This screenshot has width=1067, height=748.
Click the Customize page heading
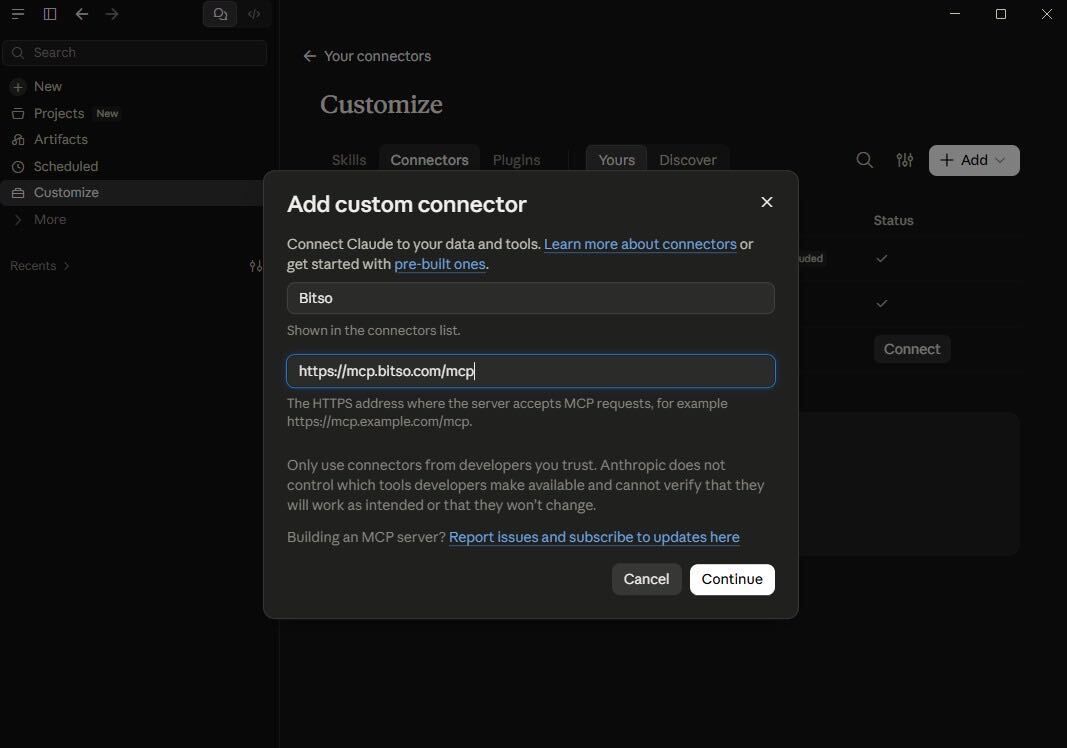click(x=382, y=104)
